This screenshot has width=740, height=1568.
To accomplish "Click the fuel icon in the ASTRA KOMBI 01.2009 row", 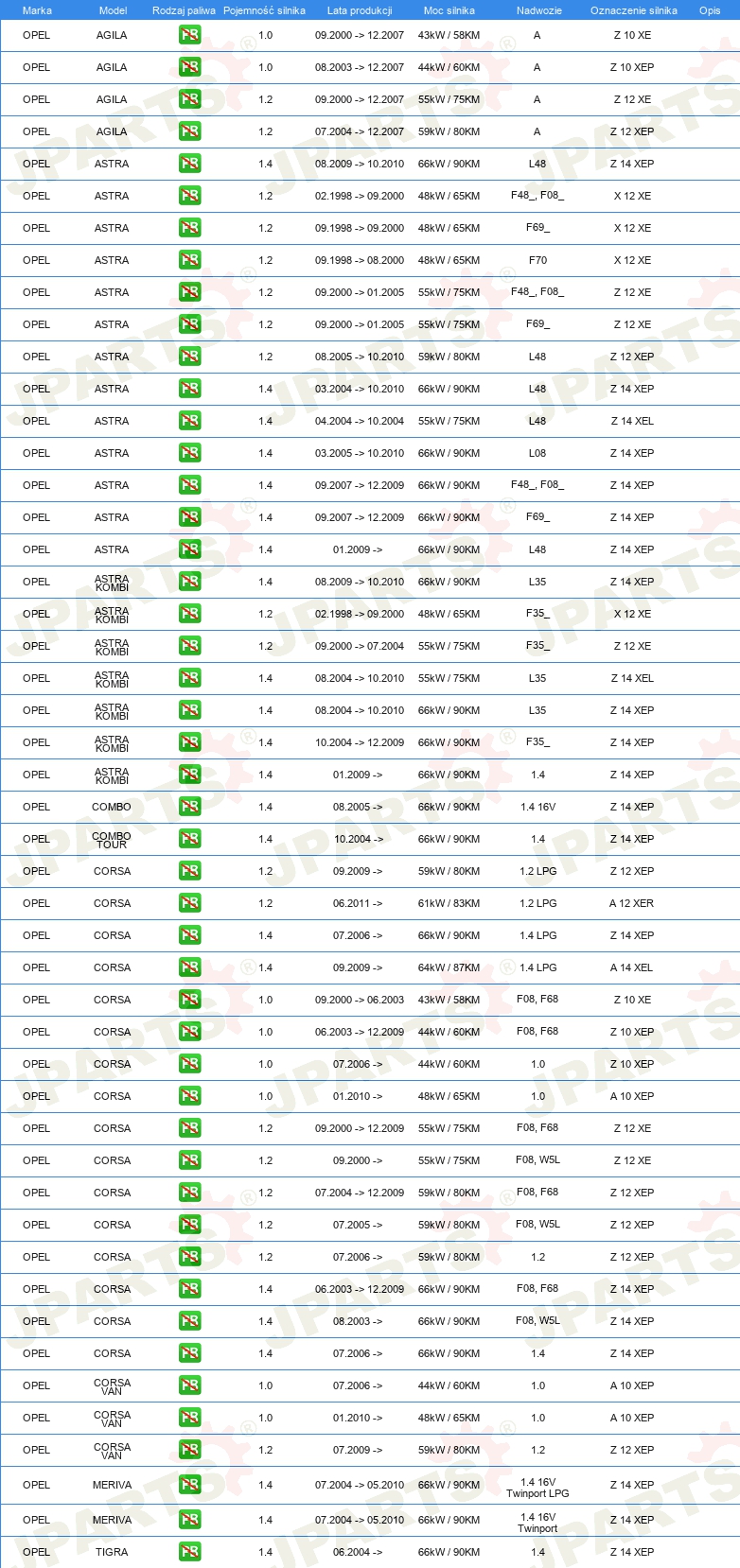I will click(189, 775).
